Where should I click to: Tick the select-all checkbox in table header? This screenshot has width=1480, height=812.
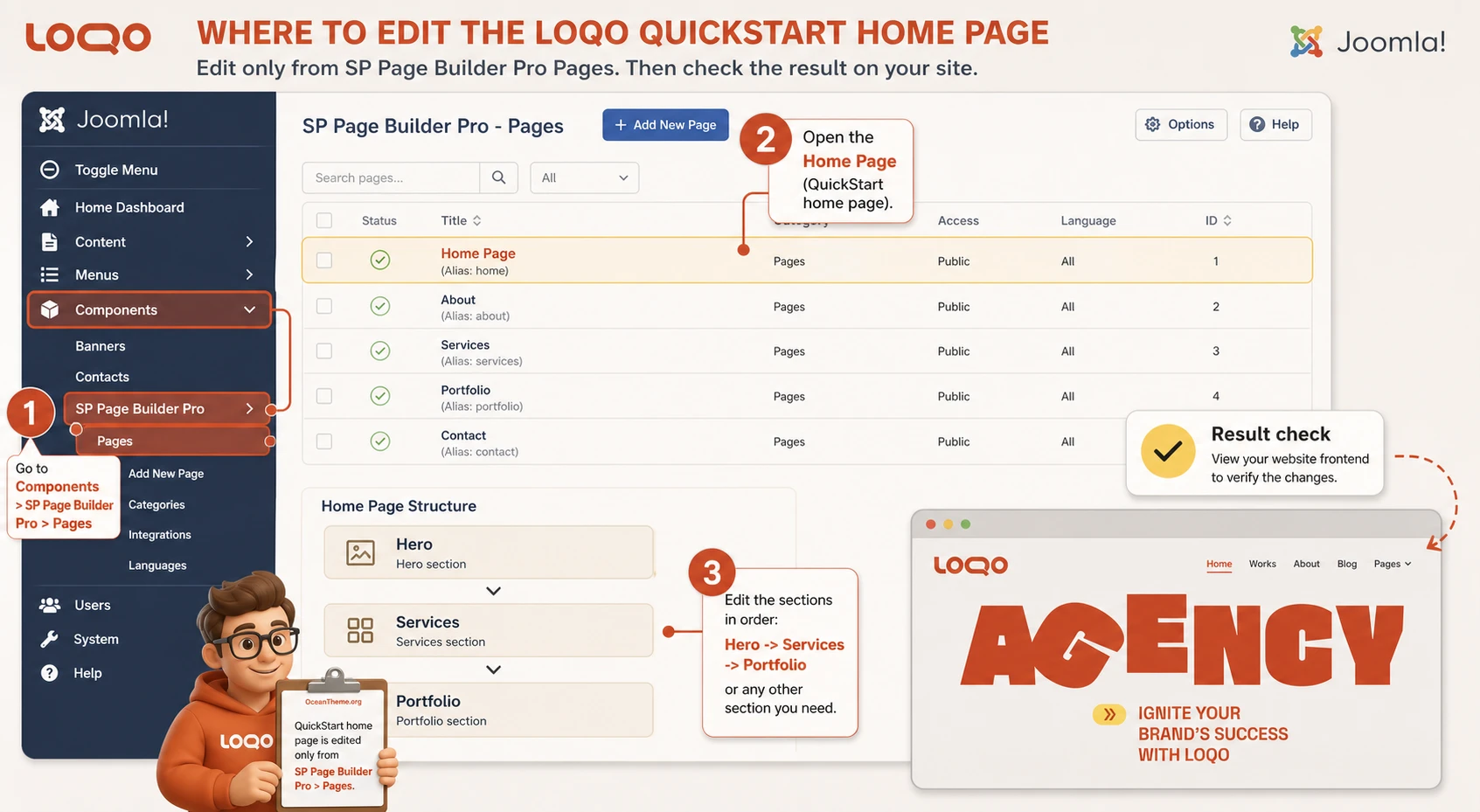click(x=324, y=220)
